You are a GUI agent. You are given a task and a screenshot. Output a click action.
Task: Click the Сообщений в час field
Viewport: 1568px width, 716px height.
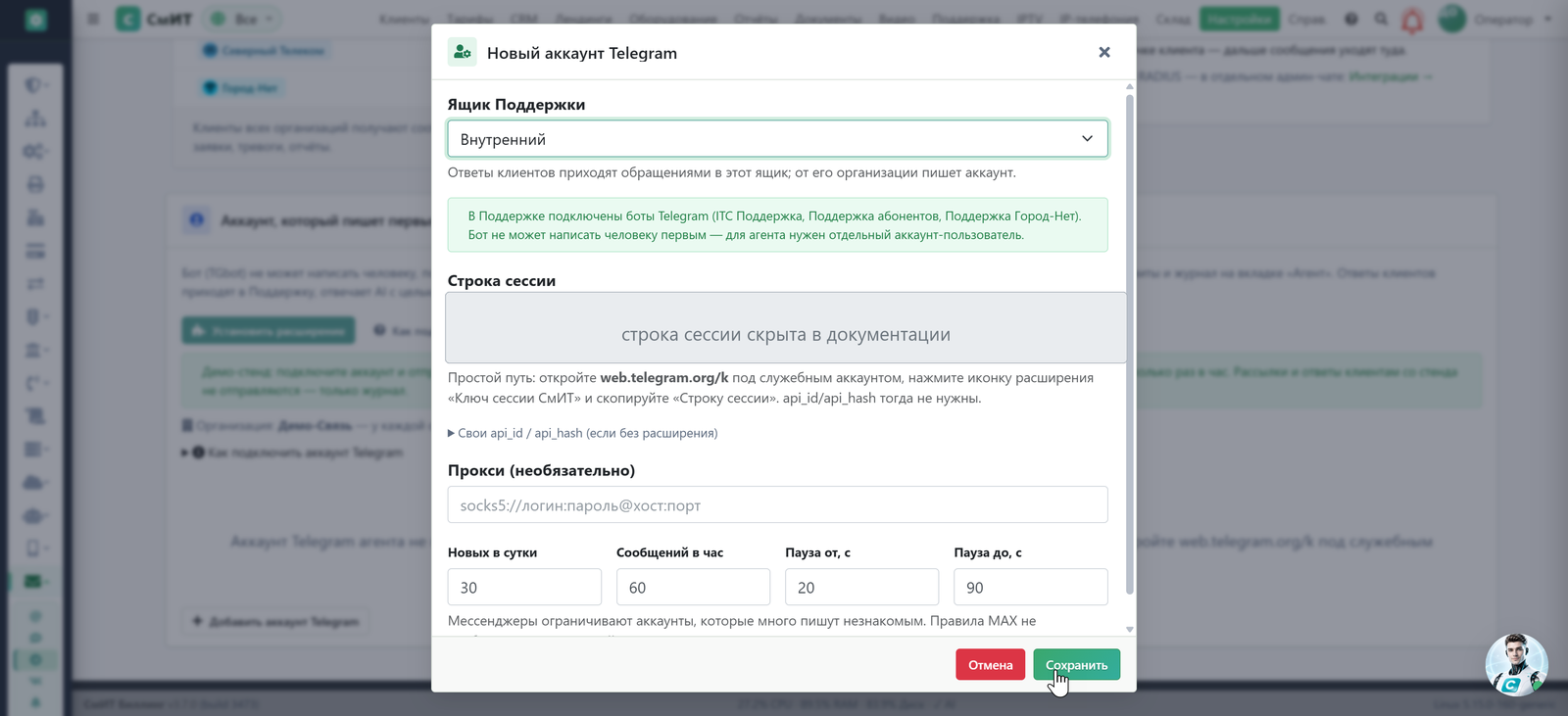(x=693, y=587)
